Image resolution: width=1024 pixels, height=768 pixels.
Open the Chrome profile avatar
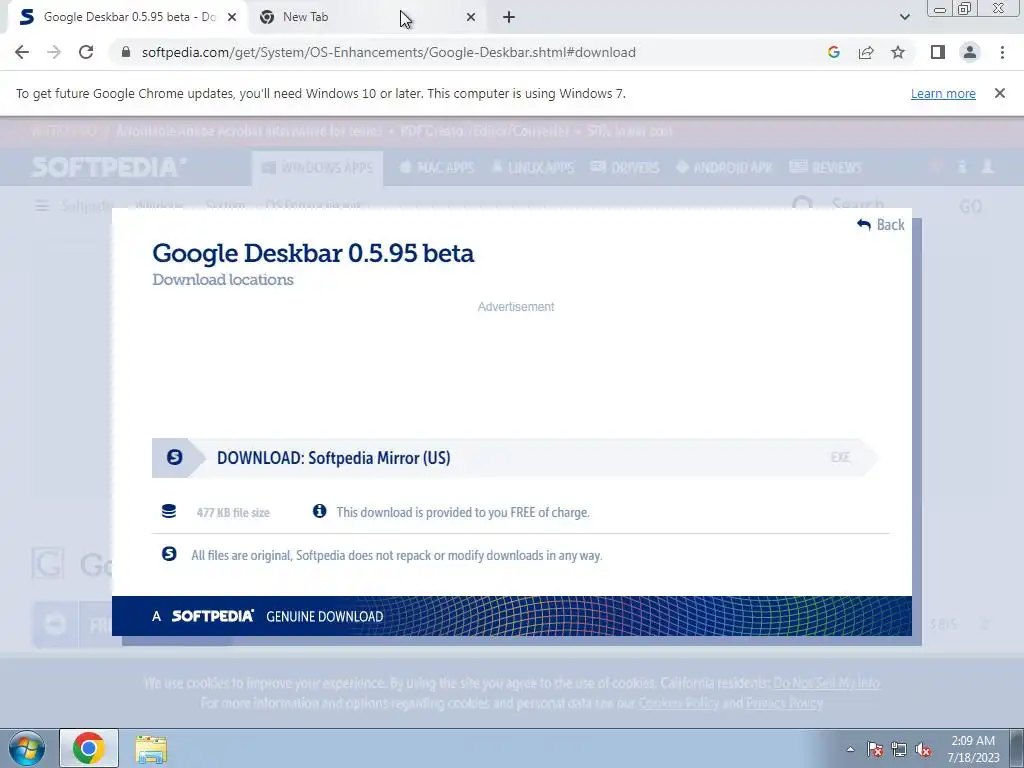[x=970, y=52]
